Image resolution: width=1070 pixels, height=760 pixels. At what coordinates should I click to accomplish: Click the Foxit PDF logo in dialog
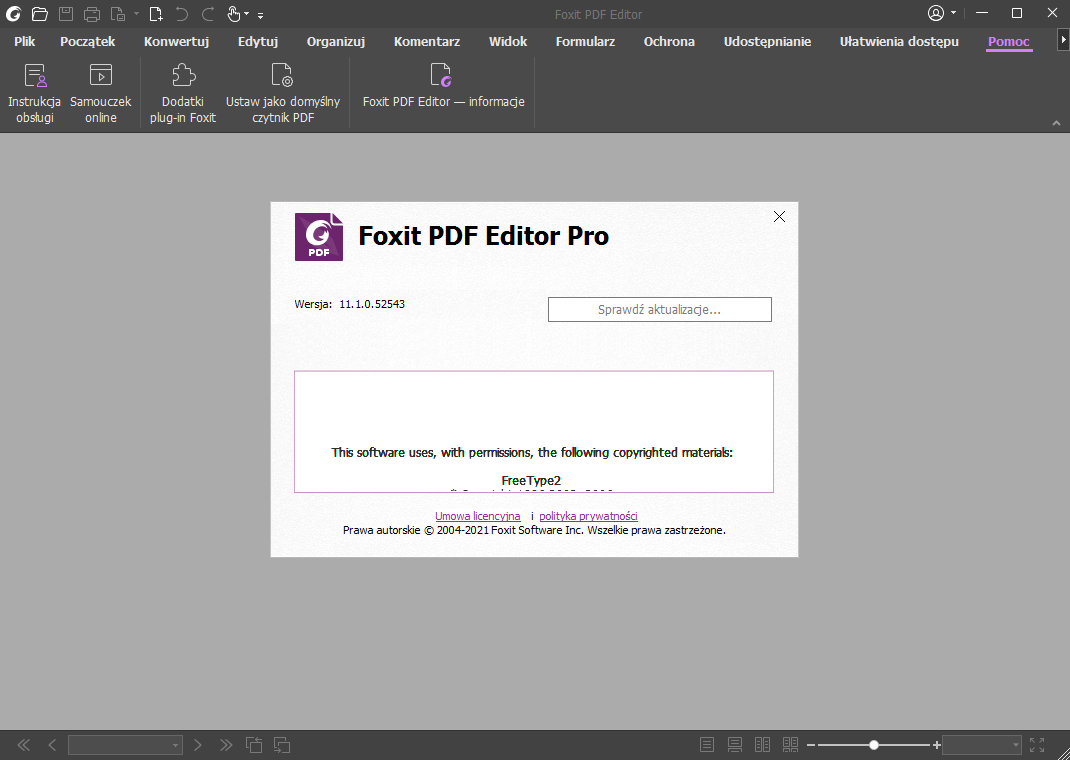(x=319, y=237)
